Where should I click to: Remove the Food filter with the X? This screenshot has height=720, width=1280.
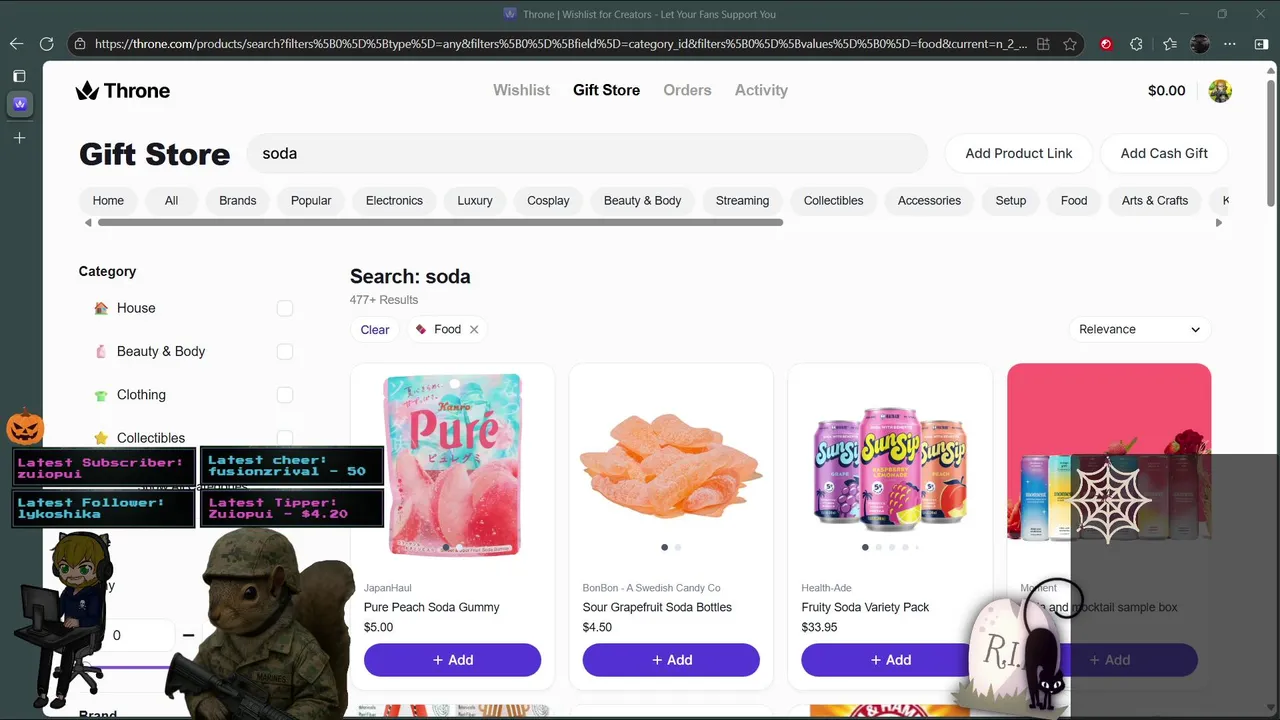(x=474, y=329)
